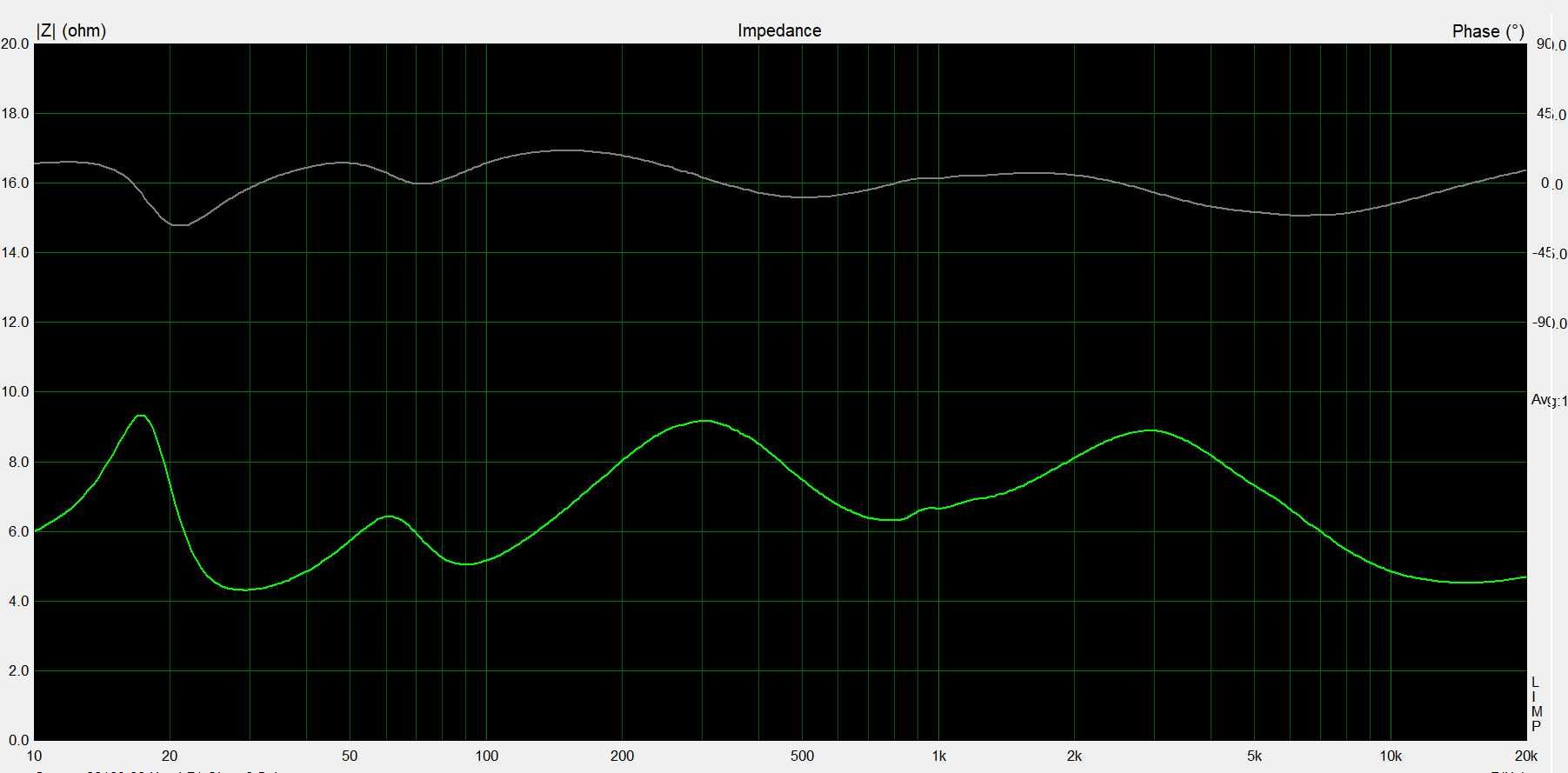Viewport: 1568px width, 773px height.
Task: Click the -45.0 phase axis value
Action: click(x=1549, y=253)
